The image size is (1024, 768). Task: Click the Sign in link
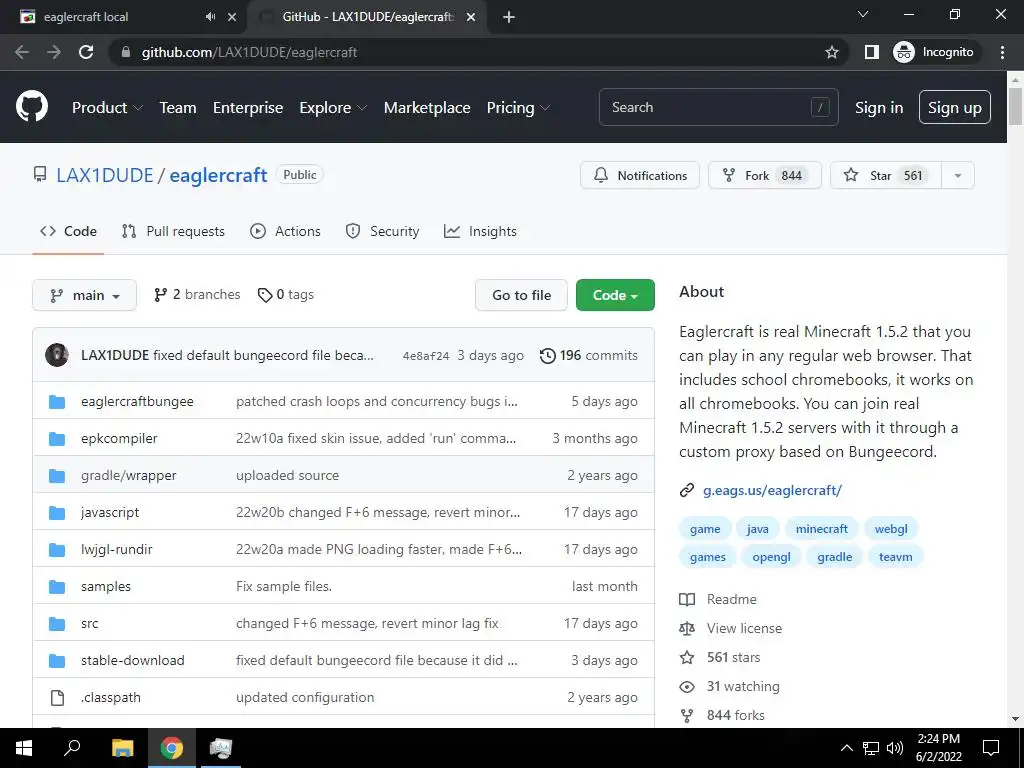pyautogui.click(x=879, y=108)
